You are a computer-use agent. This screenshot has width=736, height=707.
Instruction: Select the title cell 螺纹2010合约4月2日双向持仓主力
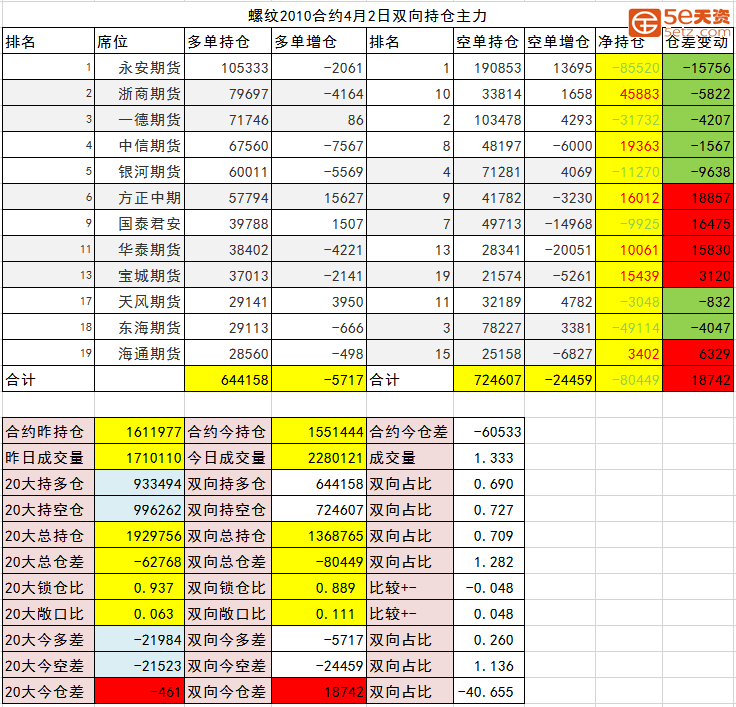pos(367,15)
